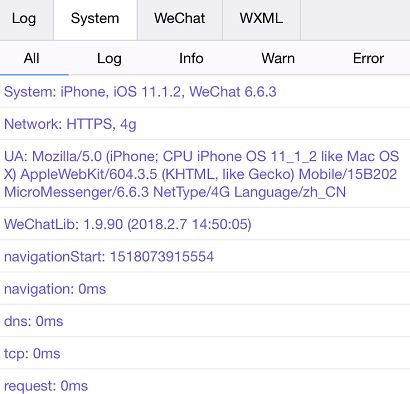Click the MicroMessenger/6.6.3 NetType line
Image resolution: width=410 pixels, height=394 pixels.
pos(175,192)
